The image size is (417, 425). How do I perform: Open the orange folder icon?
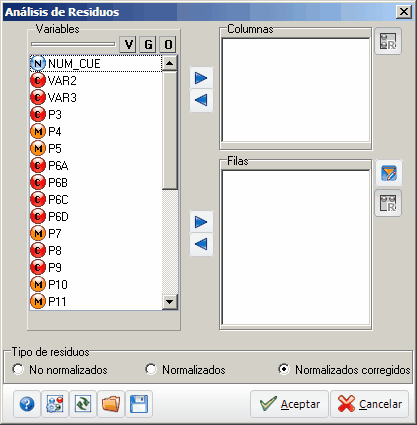tap(111, 404)
